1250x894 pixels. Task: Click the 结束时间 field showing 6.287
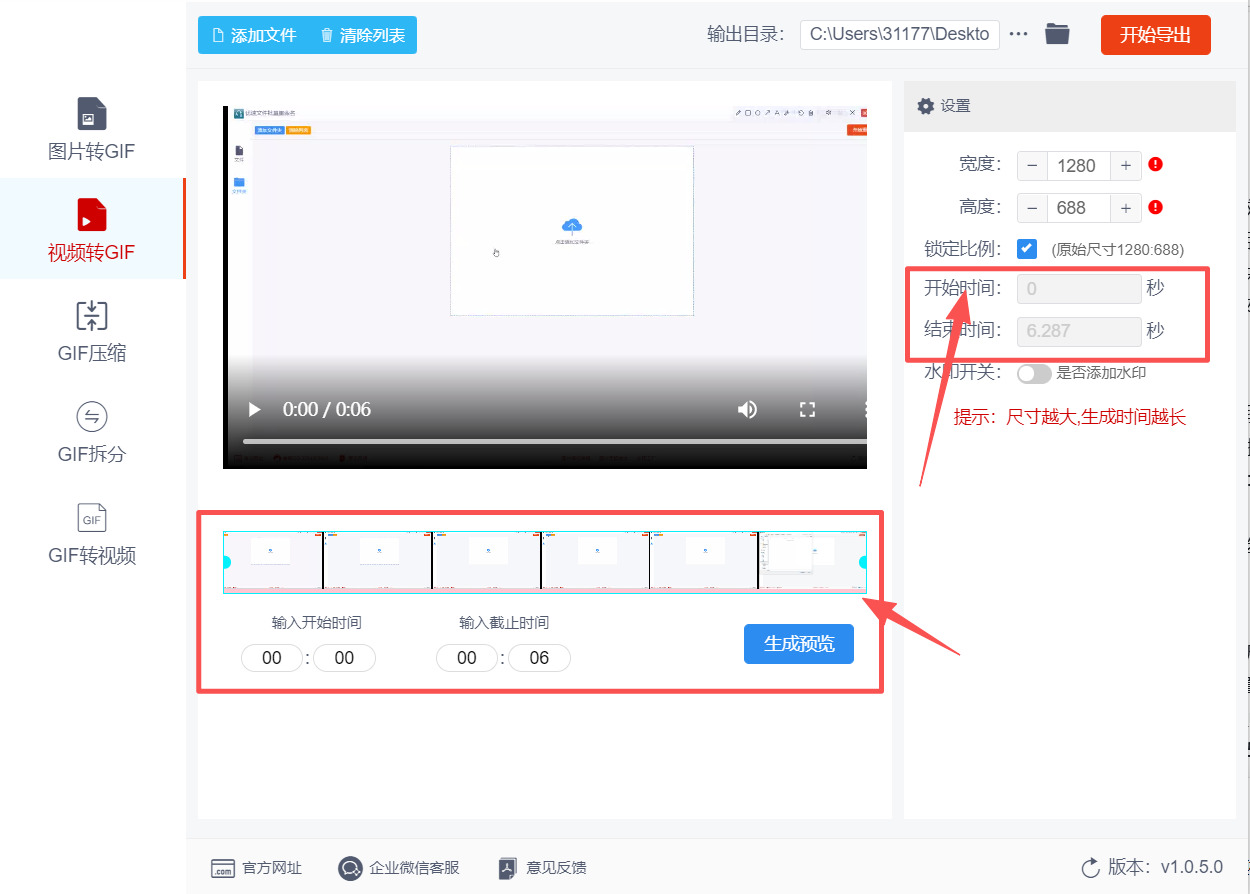click(1079, 331)
